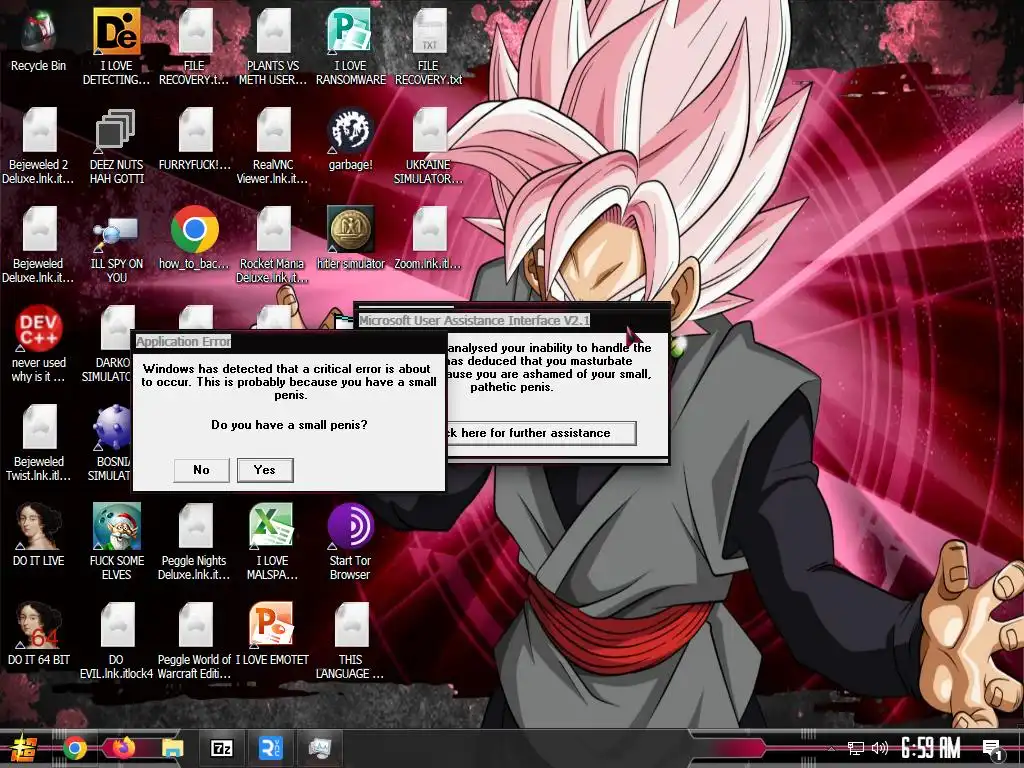Image resolution: width=1024 pixels, height=768 pixels.
Task: Open RealVNC from the taskbar
Action: point(270,748)
